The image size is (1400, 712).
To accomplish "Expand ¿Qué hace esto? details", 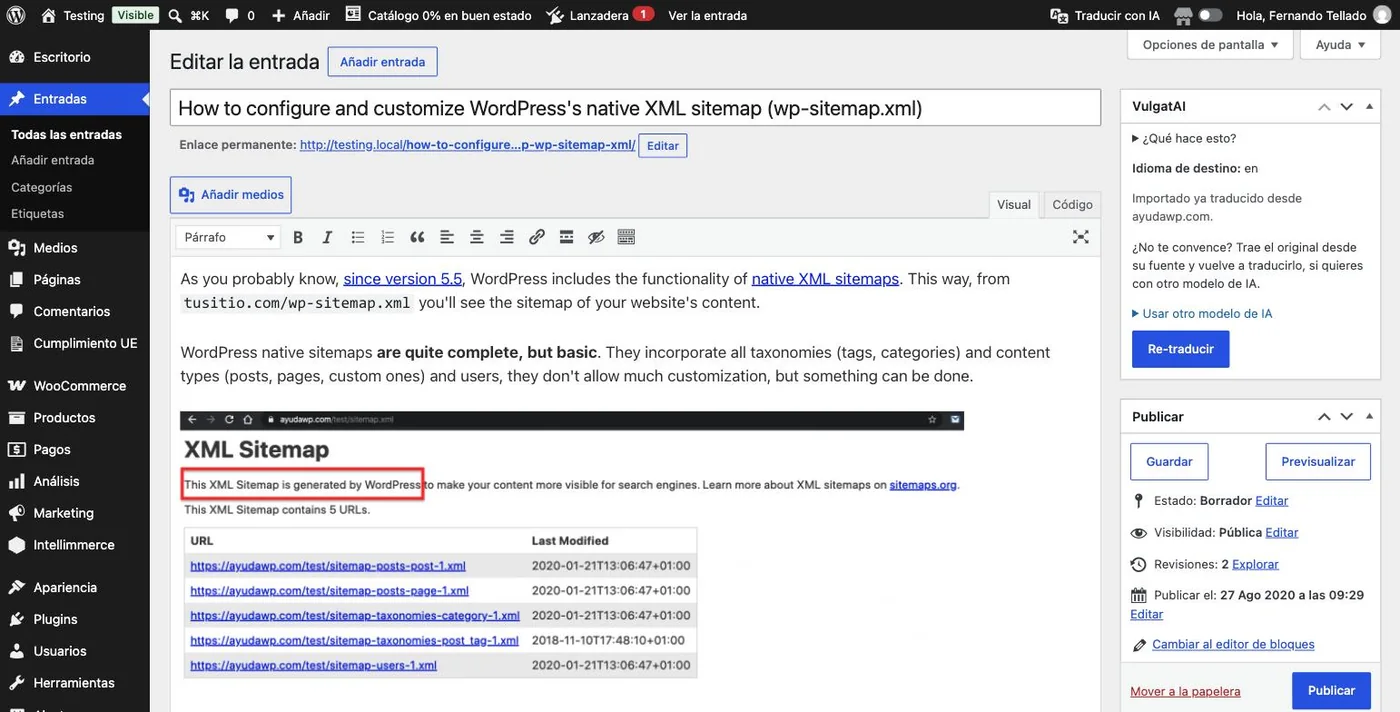I will tap(1184, 138).
